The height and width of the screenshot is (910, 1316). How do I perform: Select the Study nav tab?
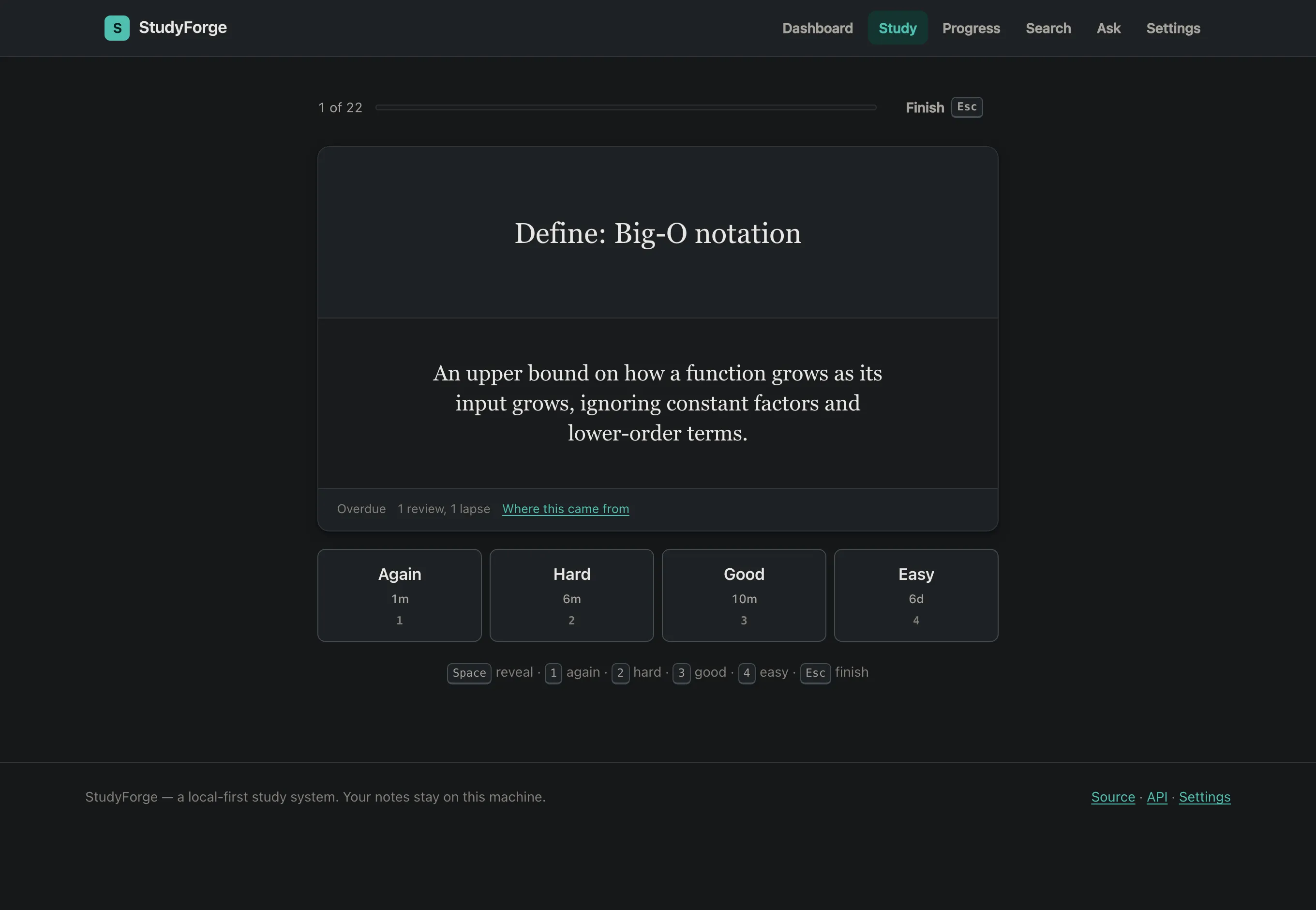click(897, 28)
